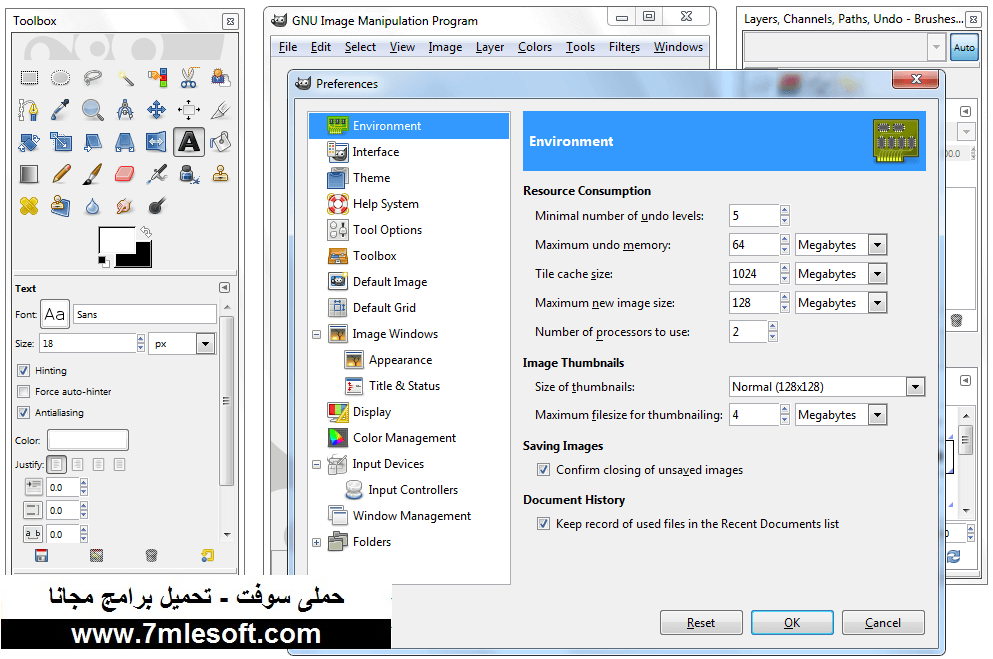Select the Measure compass tool
Viewport: 993px width, 659px height.
point(125,110)
